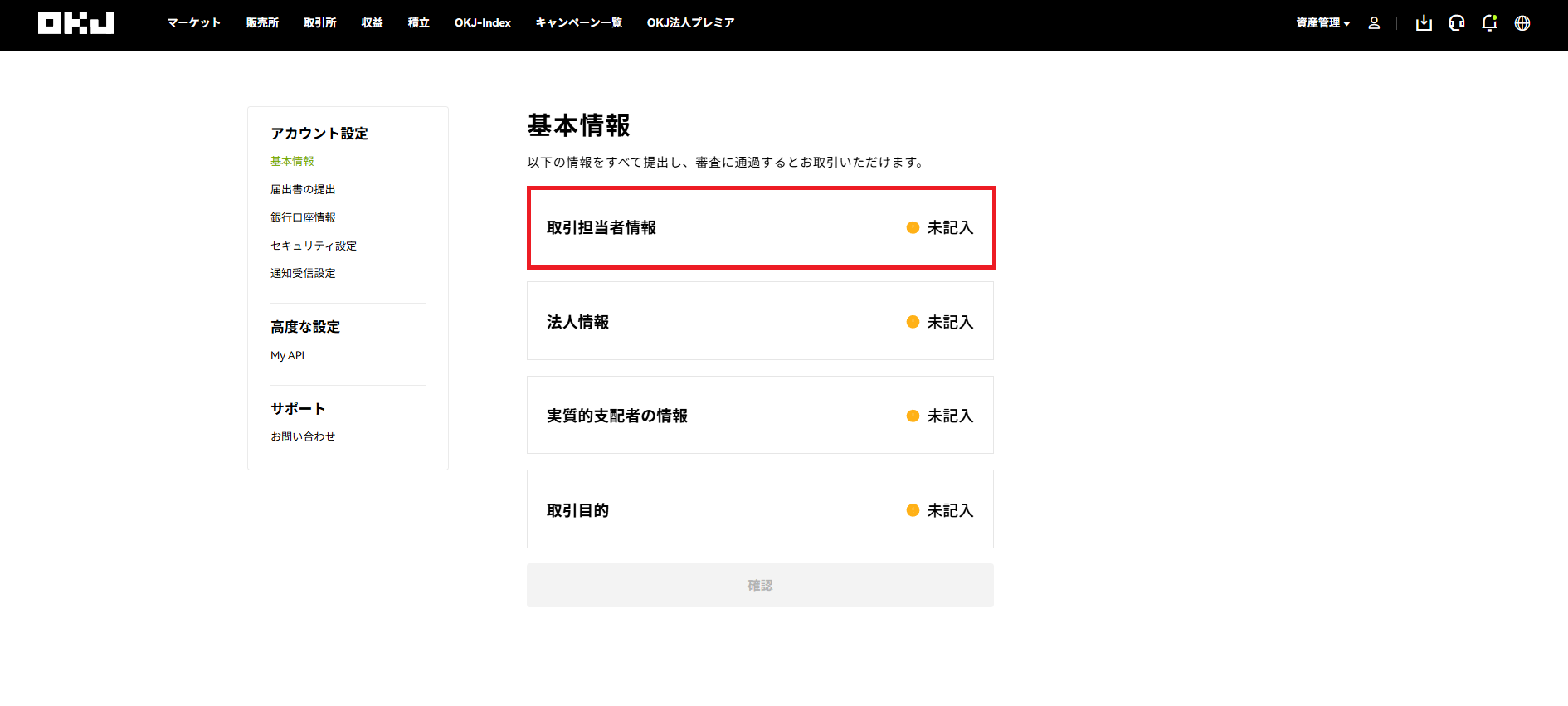
Task: Go to セキュリティ設定
Action: coord(314,246)
